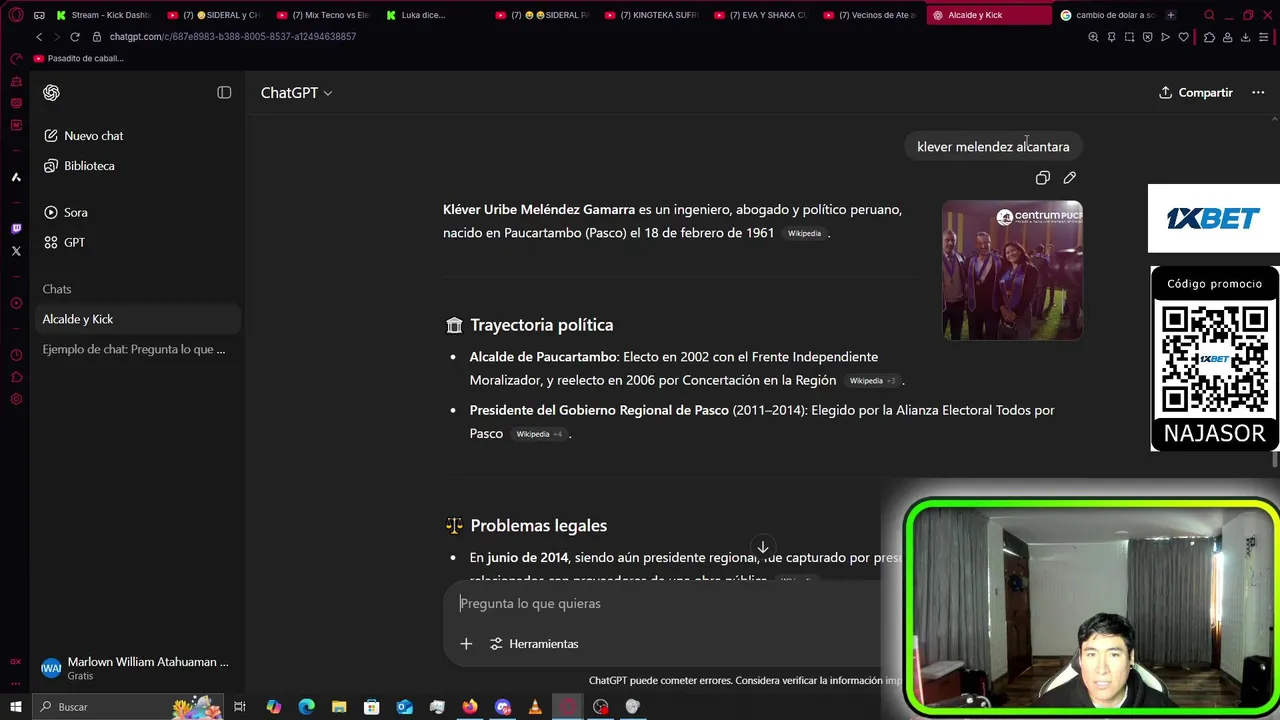
Task: Click the pin icon in address bar
Action: pos(1111,37)
